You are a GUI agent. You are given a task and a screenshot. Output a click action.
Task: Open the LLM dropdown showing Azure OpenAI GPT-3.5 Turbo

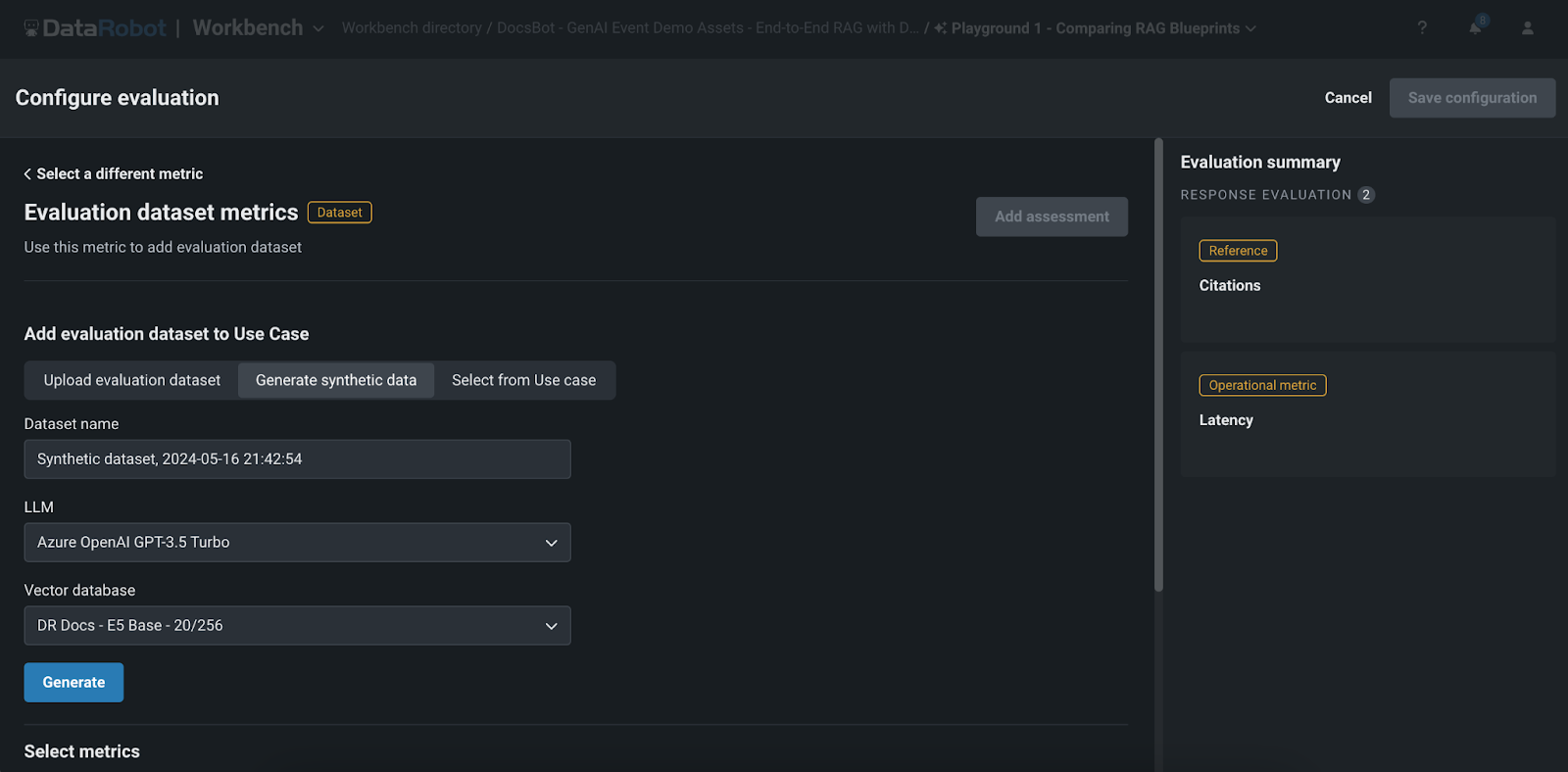click(297, 543)
